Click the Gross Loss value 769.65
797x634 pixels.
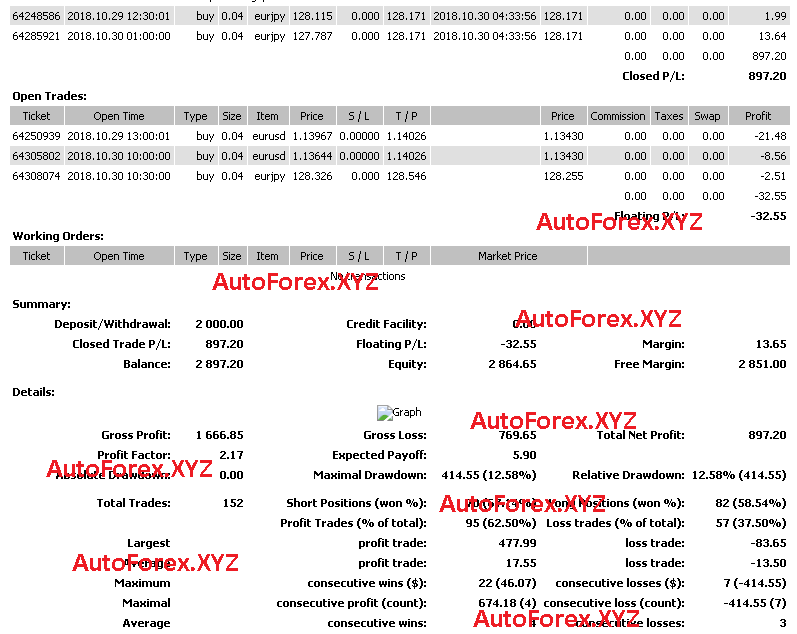tap(517, 435)
